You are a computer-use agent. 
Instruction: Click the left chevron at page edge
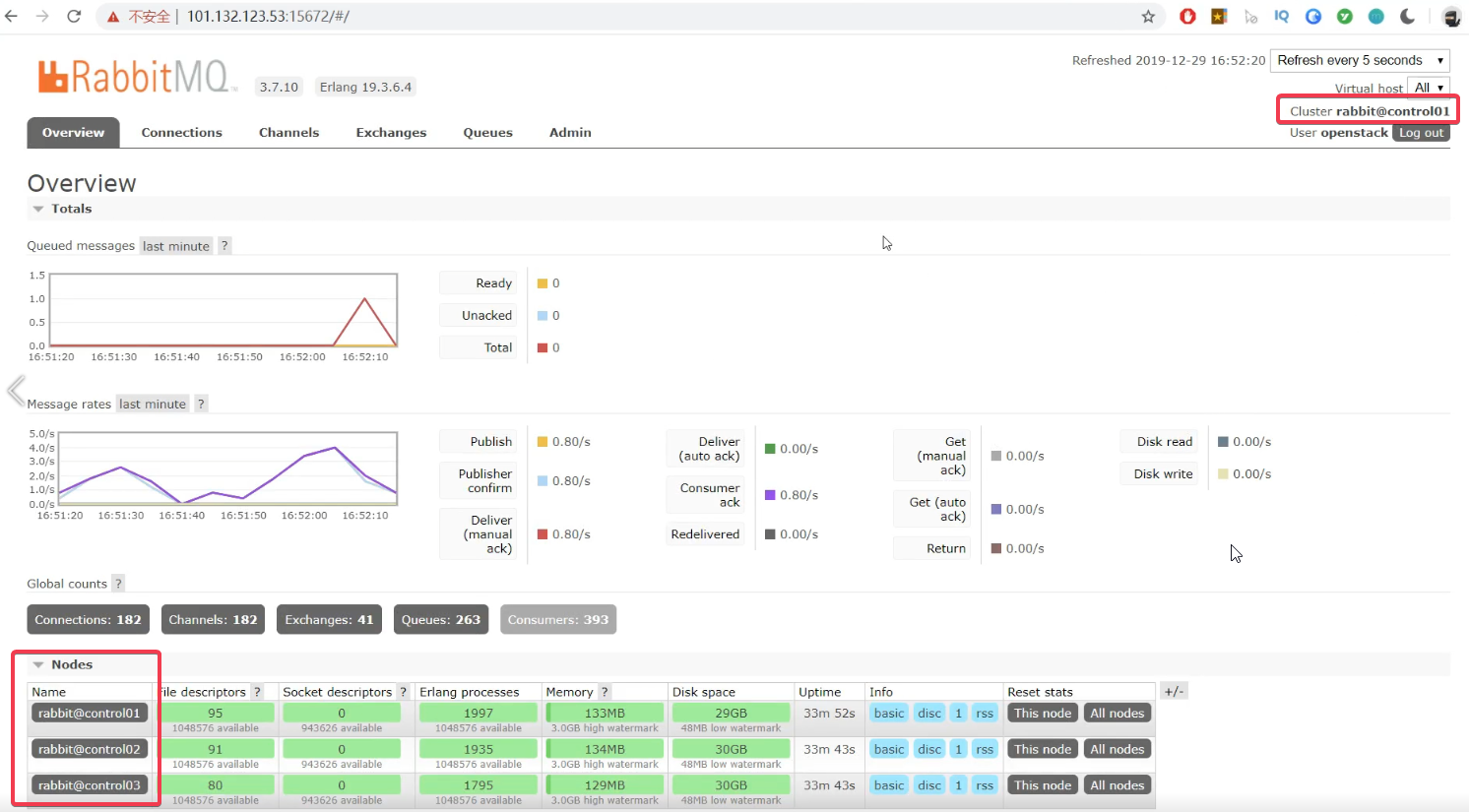pyautogui.click(x=16, y=391)
